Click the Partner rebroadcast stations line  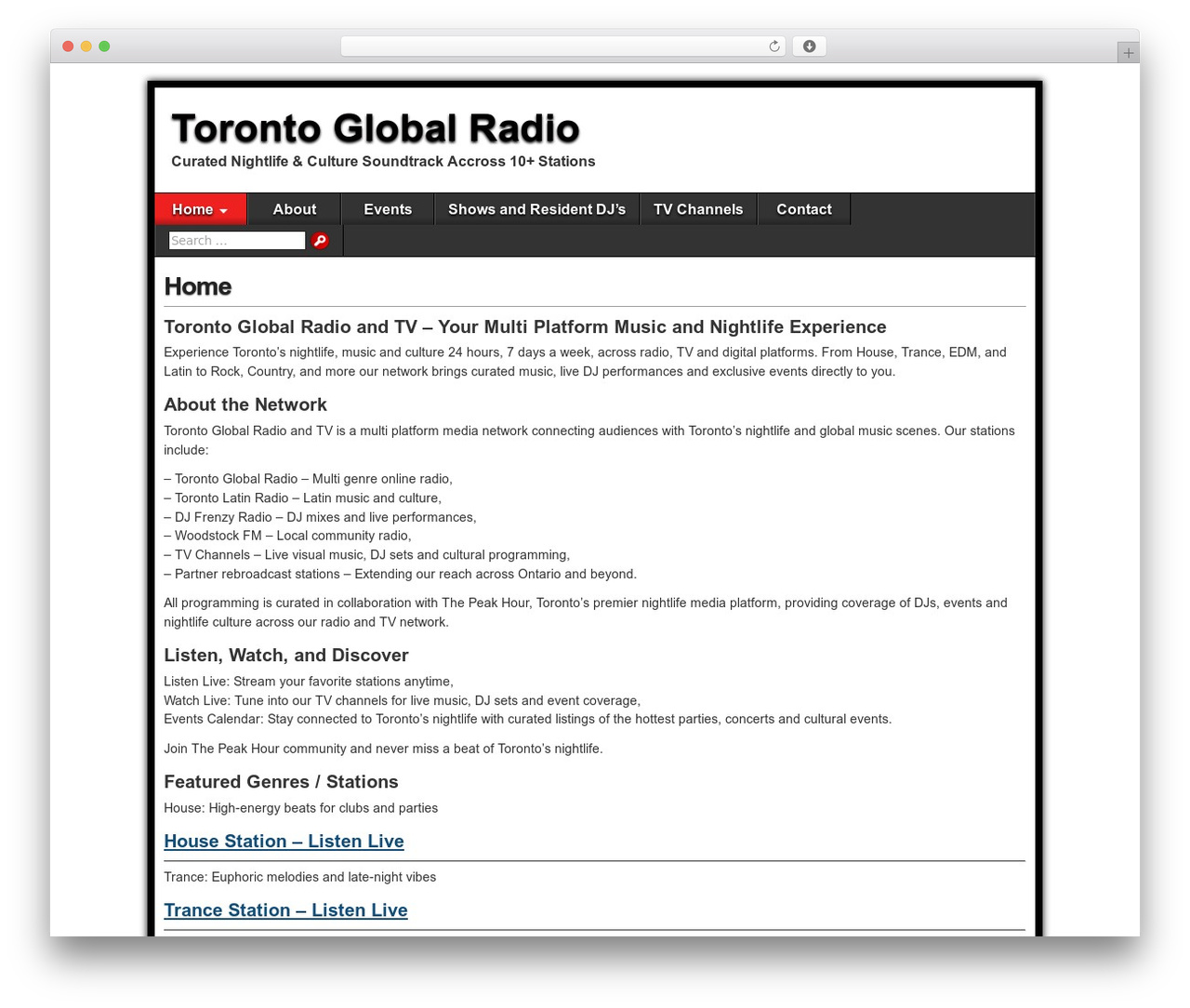pos(401,574)
